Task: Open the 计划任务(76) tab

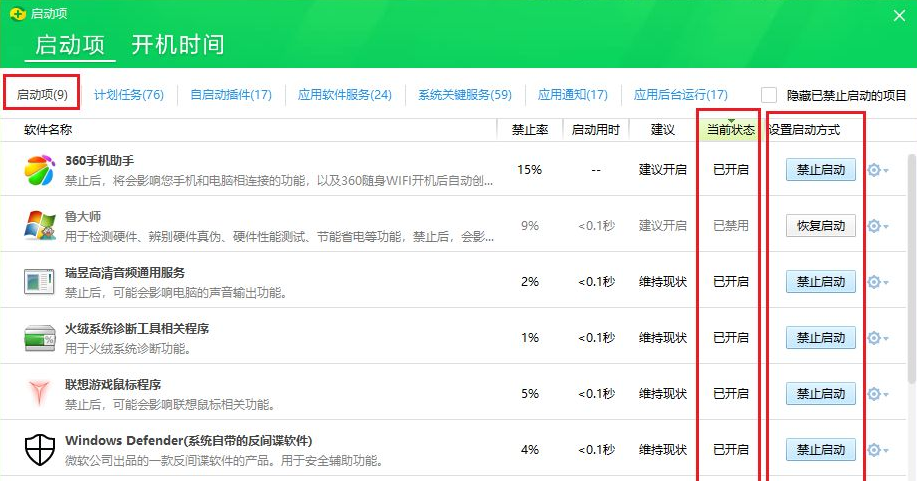Action: 128,95
